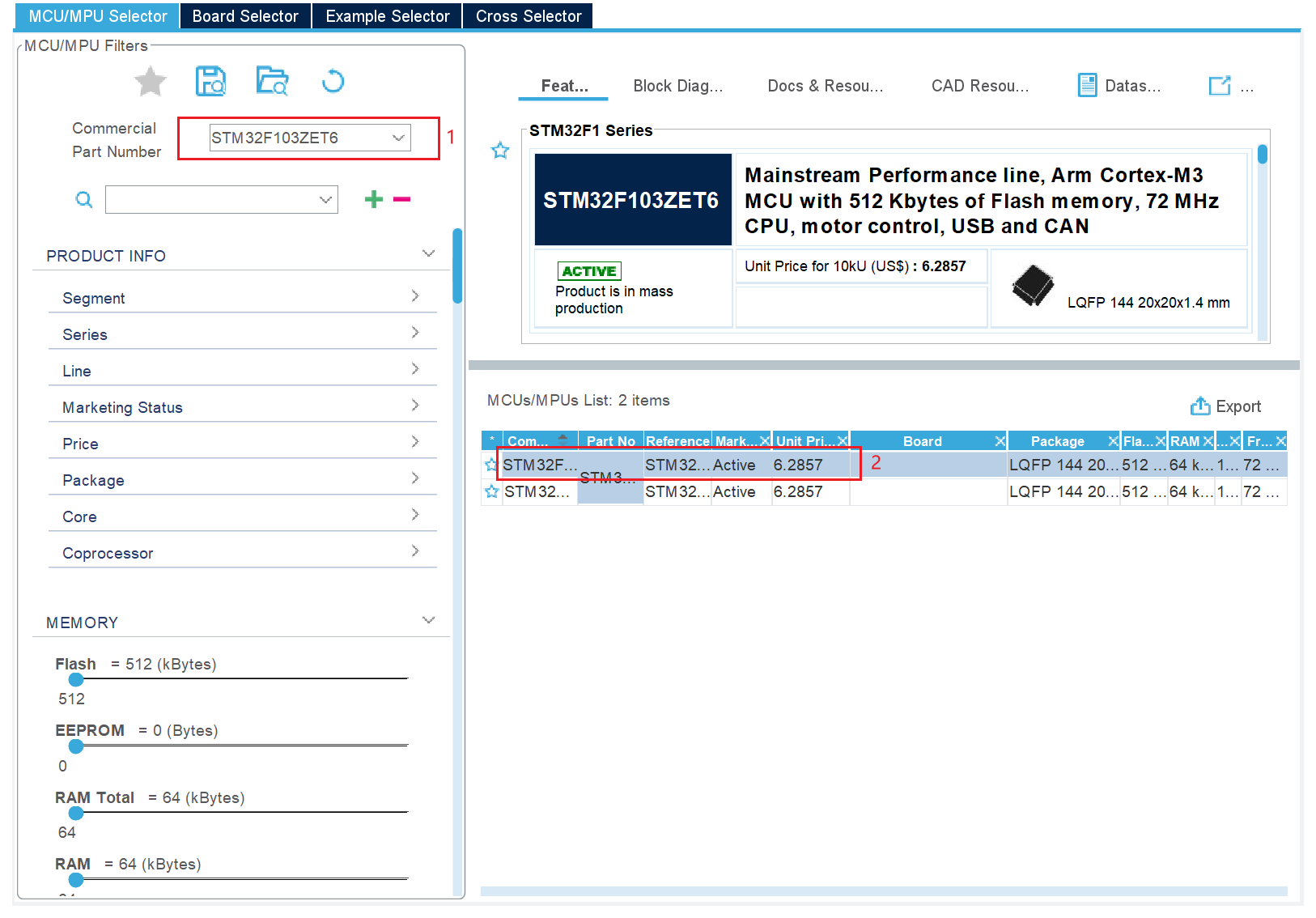Select the first row LQFP 144 package cell

(x=1063, y=465)
